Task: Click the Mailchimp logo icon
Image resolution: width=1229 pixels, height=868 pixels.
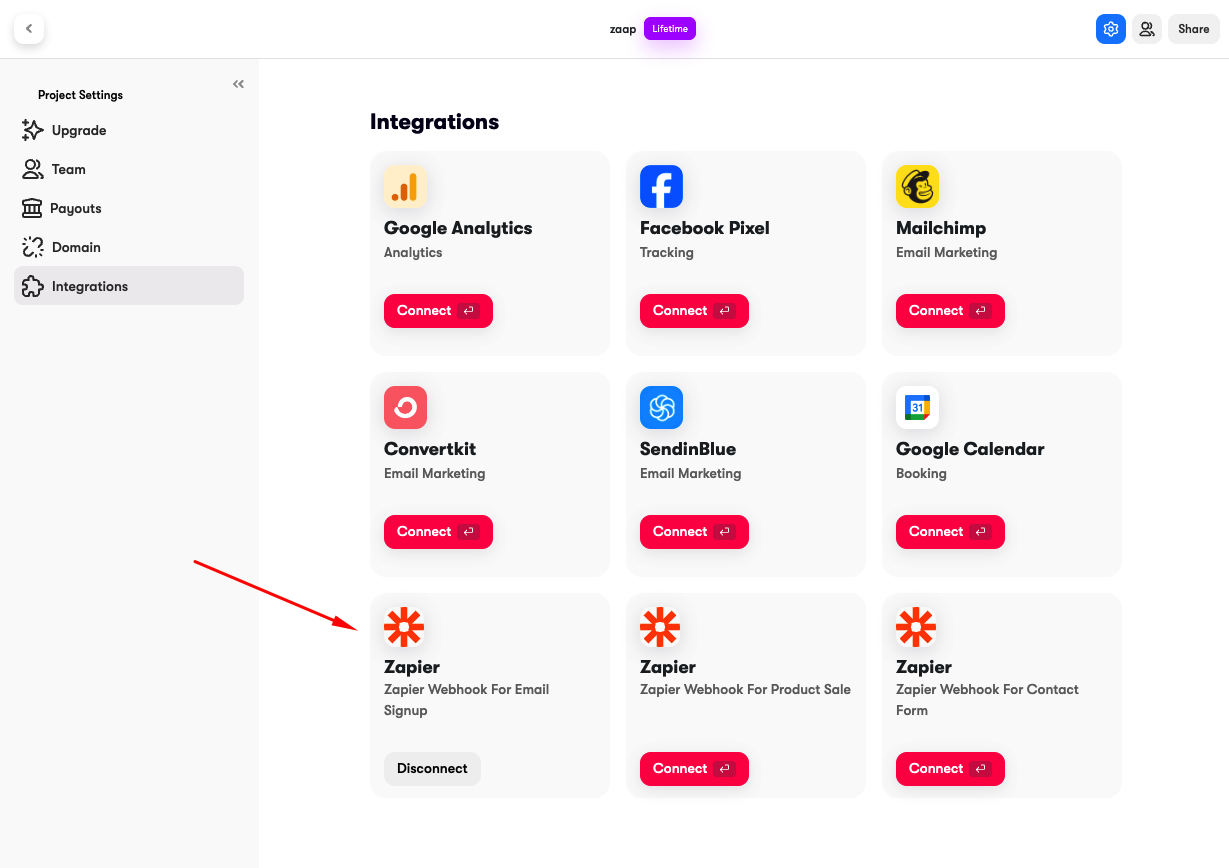Action: click(917, 186)
